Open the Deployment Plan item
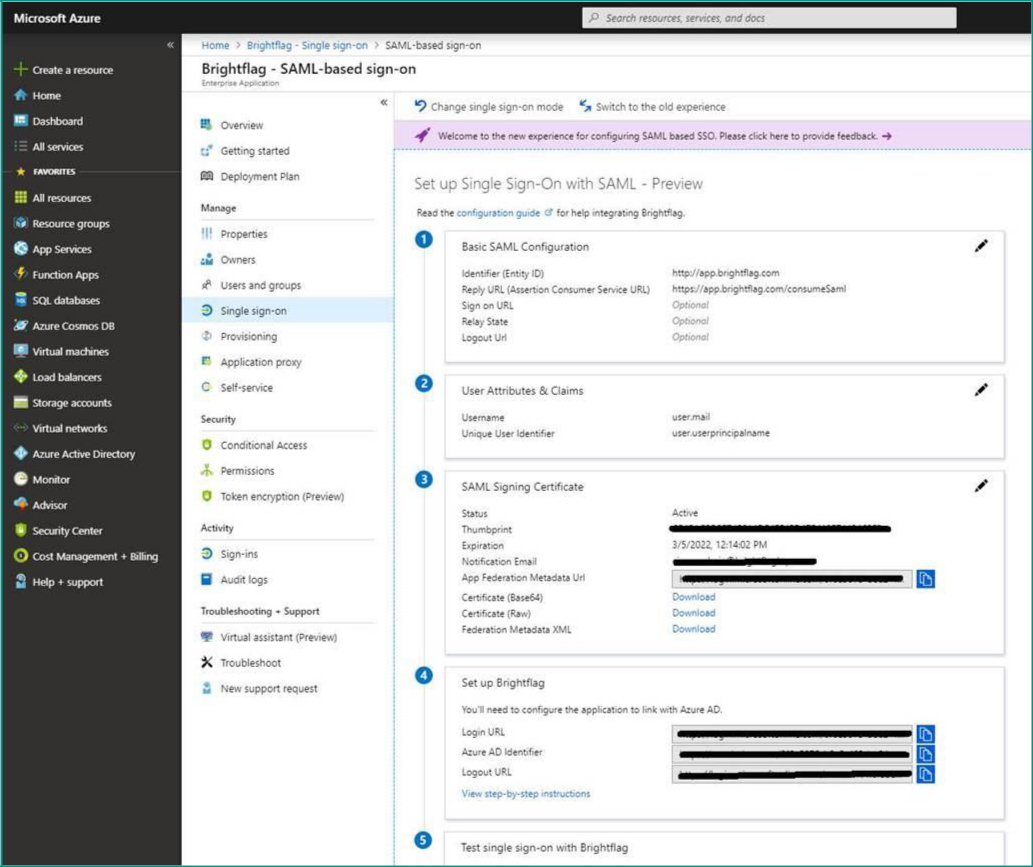1033x867 pixels. (x=260, y=177)
